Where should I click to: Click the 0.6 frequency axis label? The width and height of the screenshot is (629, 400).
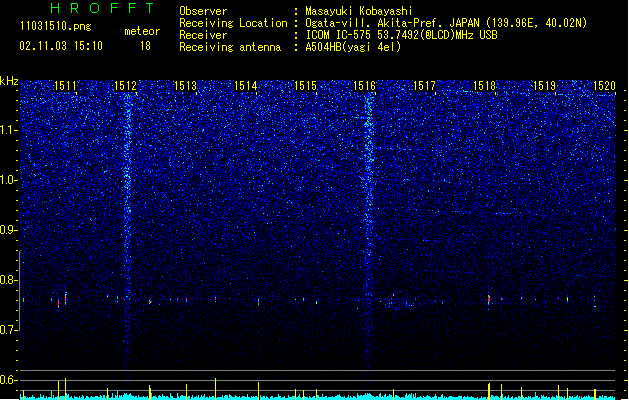(9, 380)
